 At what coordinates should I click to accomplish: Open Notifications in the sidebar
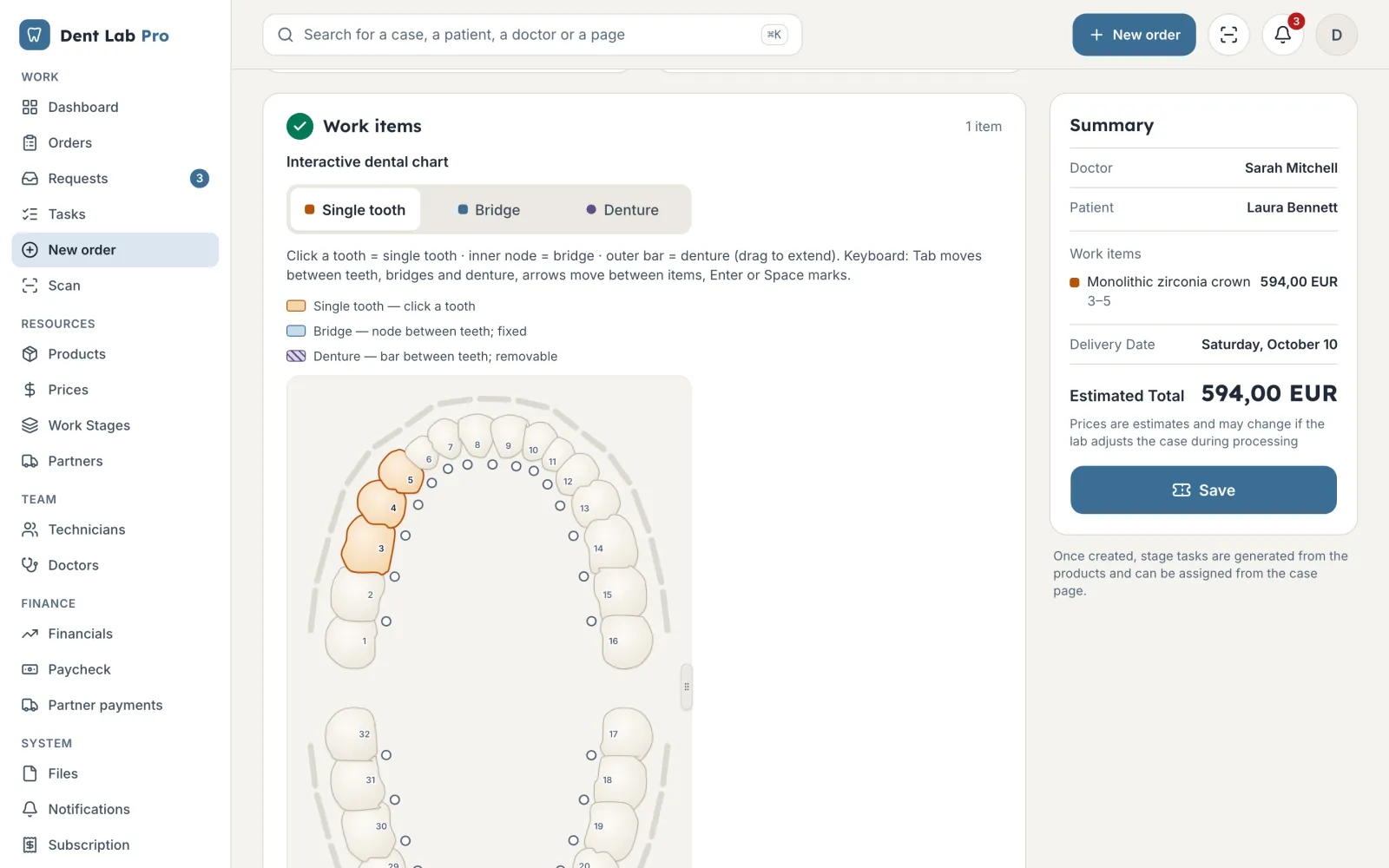(x=115, y=809)
